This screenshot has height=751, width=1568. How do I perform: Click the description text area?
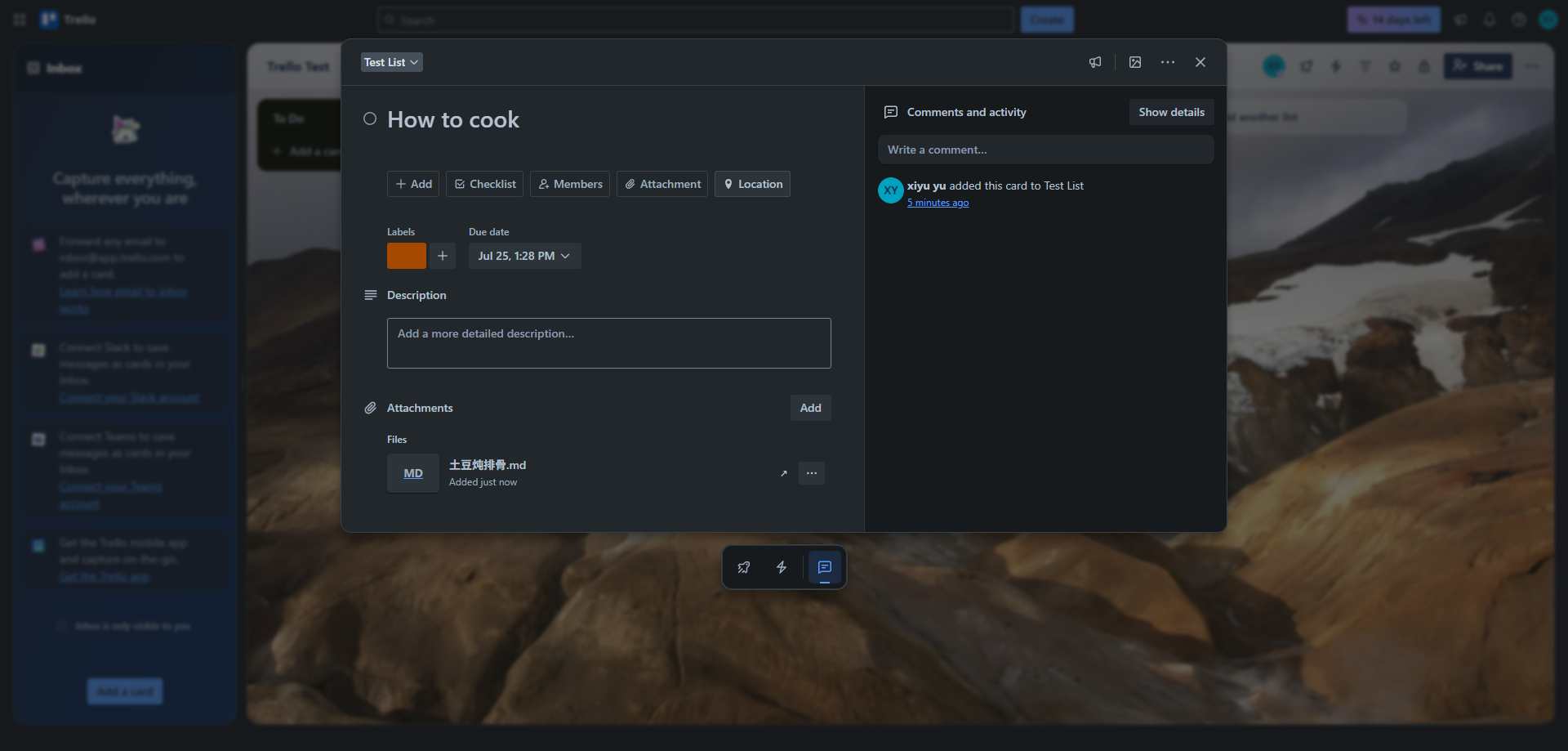[609, 343]
